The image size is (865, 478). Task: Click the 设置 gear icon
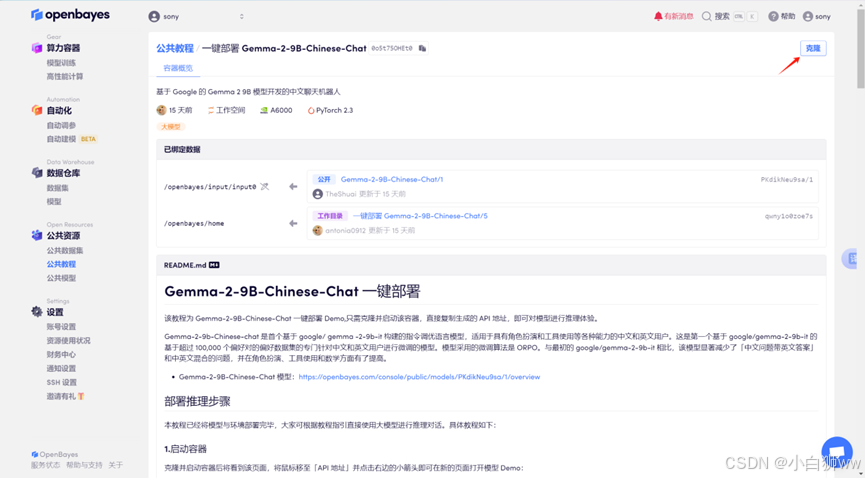(x=37, y=312)
